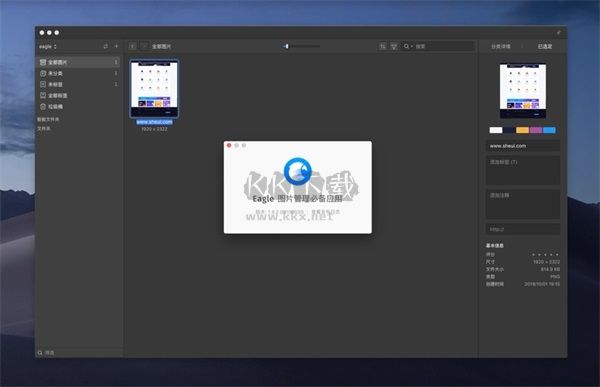Viewport: 600px width, 387px height.
Task: Go back with the left arrow button
Action: point(132,46)
